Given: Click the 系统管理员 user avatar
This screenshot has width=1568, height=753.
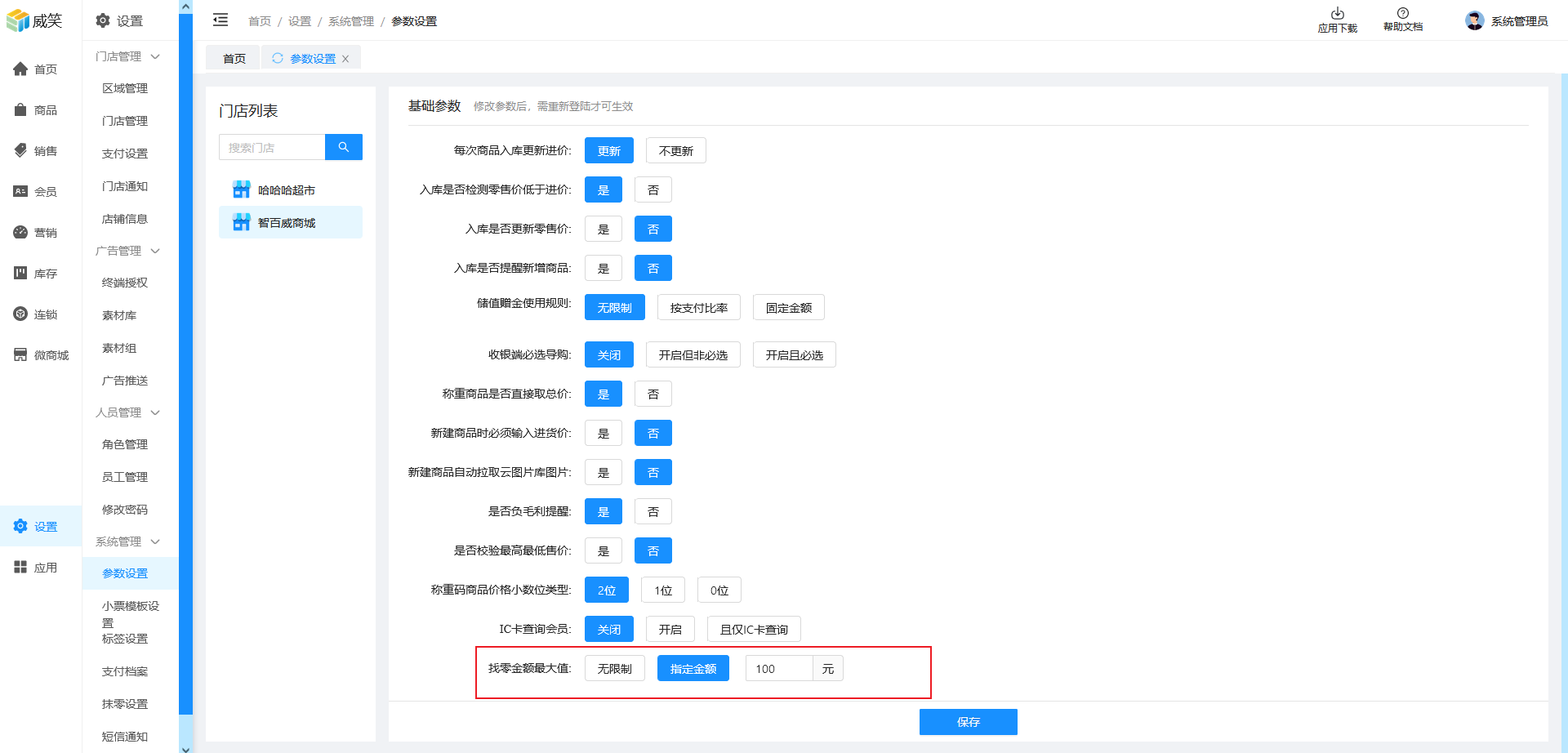Looking at the screenshot, I should point(1474,21).
